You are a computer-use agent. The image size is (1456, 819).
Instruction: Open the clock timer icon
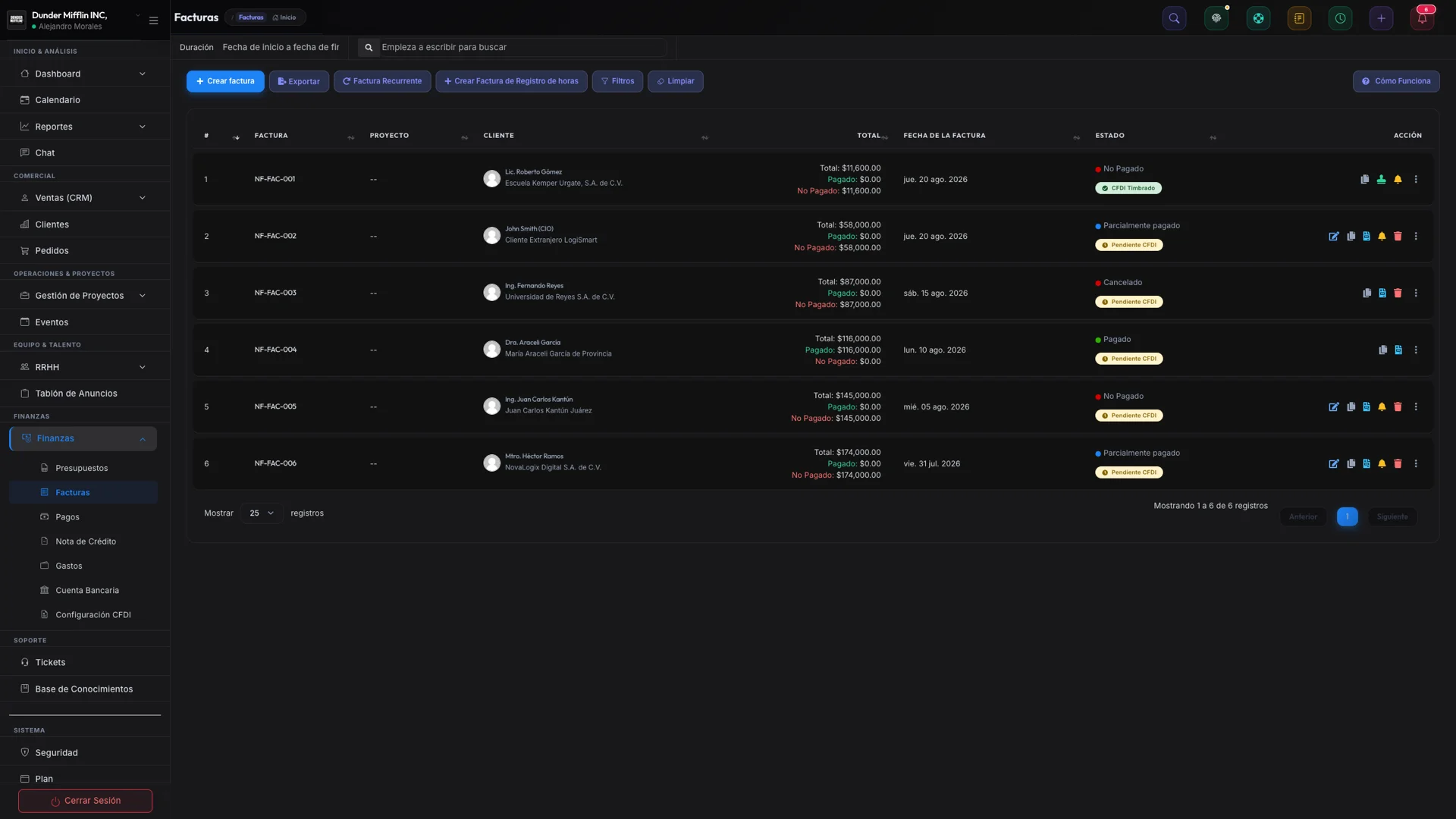pyautogui.click(x=1340, y=18)
